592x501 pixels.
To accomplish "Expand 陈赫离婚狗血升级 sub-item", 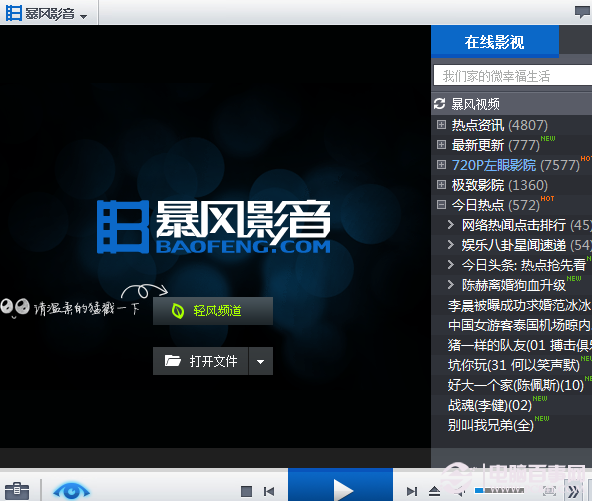I will point(450,285).
